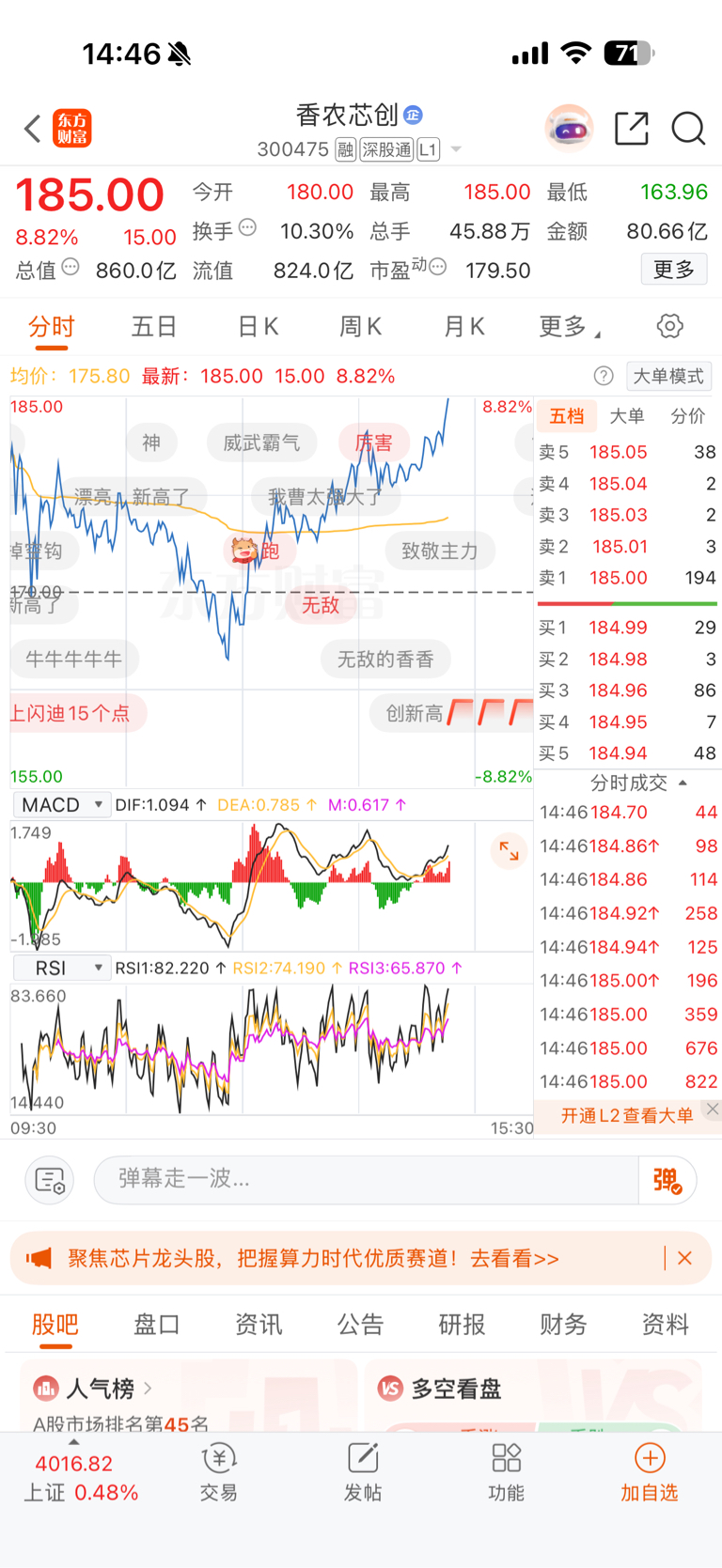The width and height of the screenshot is (722, 1568).
Task: Select the 大单 tab
Action: point(627,416)
